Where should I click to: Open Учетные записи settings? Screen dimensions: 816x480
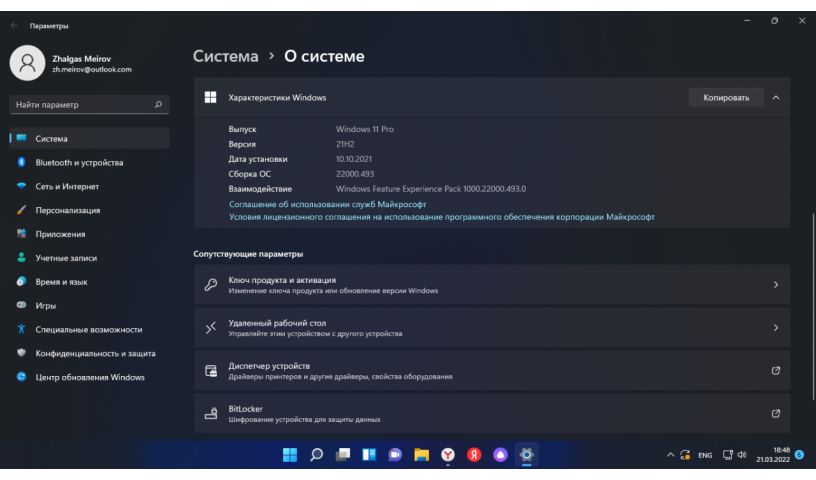[90, 258]
